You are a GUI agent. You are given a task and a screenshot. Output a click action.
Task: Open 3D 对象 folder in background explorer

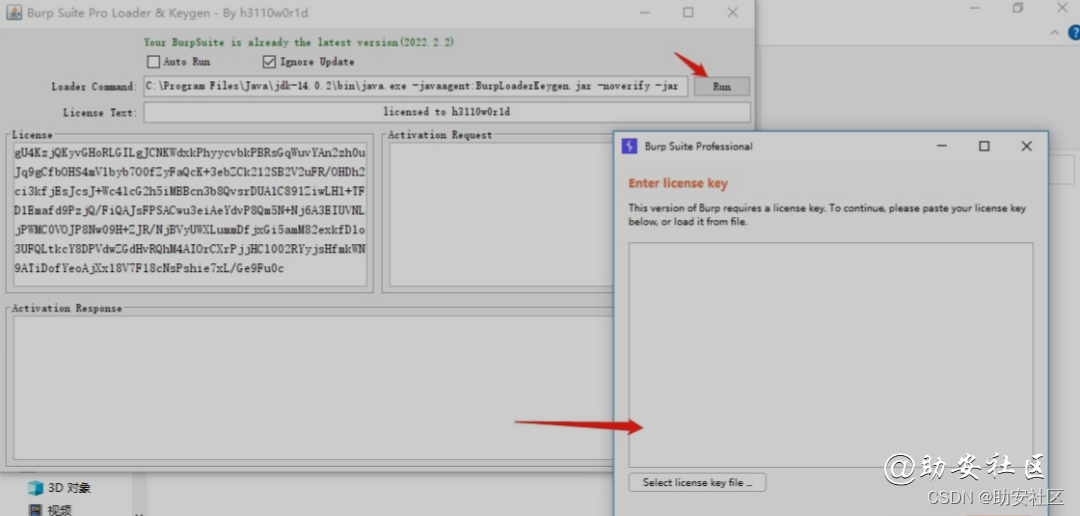coord(59,488)
